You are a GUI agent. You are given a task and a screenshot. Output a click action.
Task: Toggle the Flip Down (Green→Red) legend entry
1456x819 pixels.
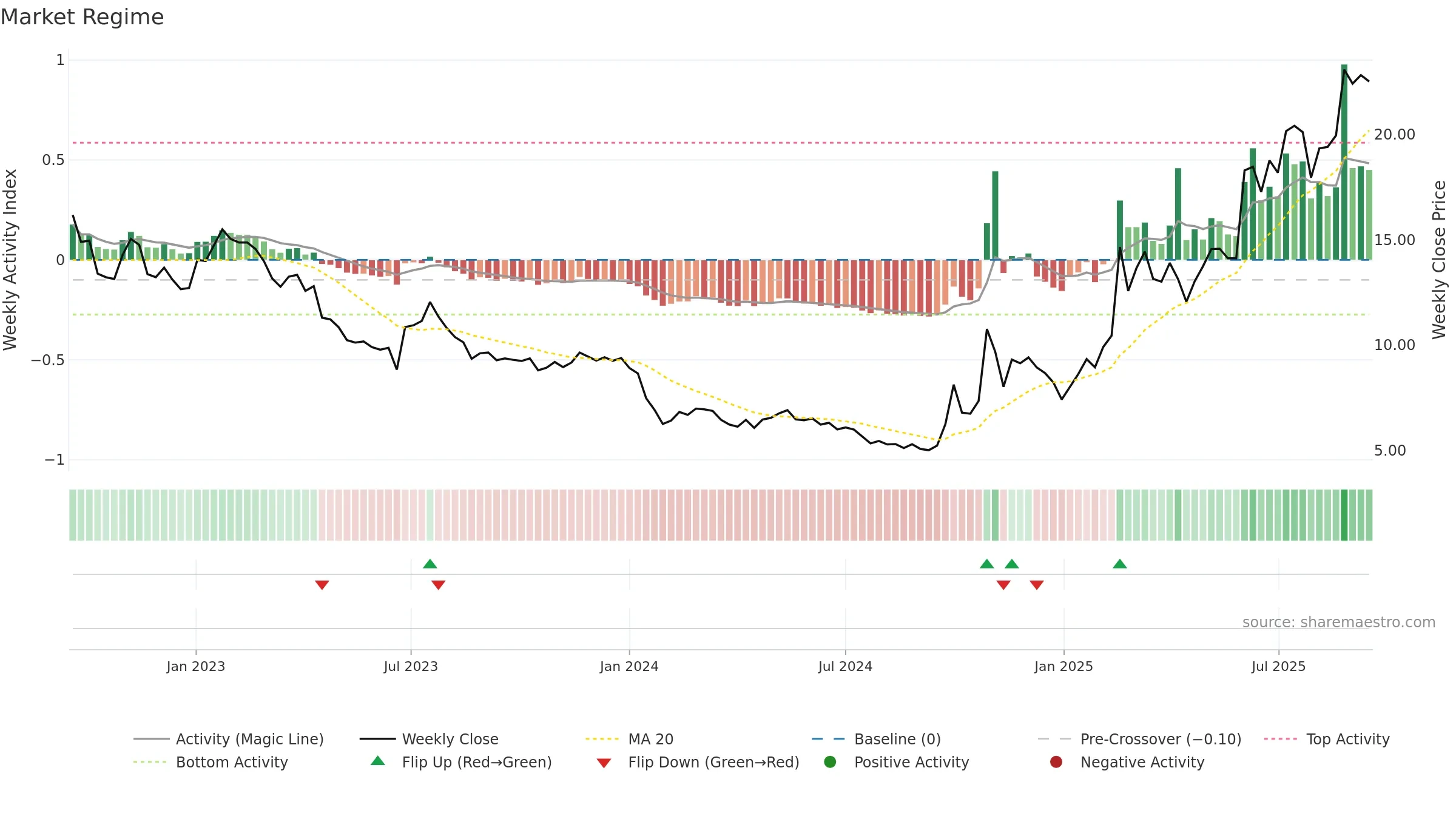click(x=698, y=762)
